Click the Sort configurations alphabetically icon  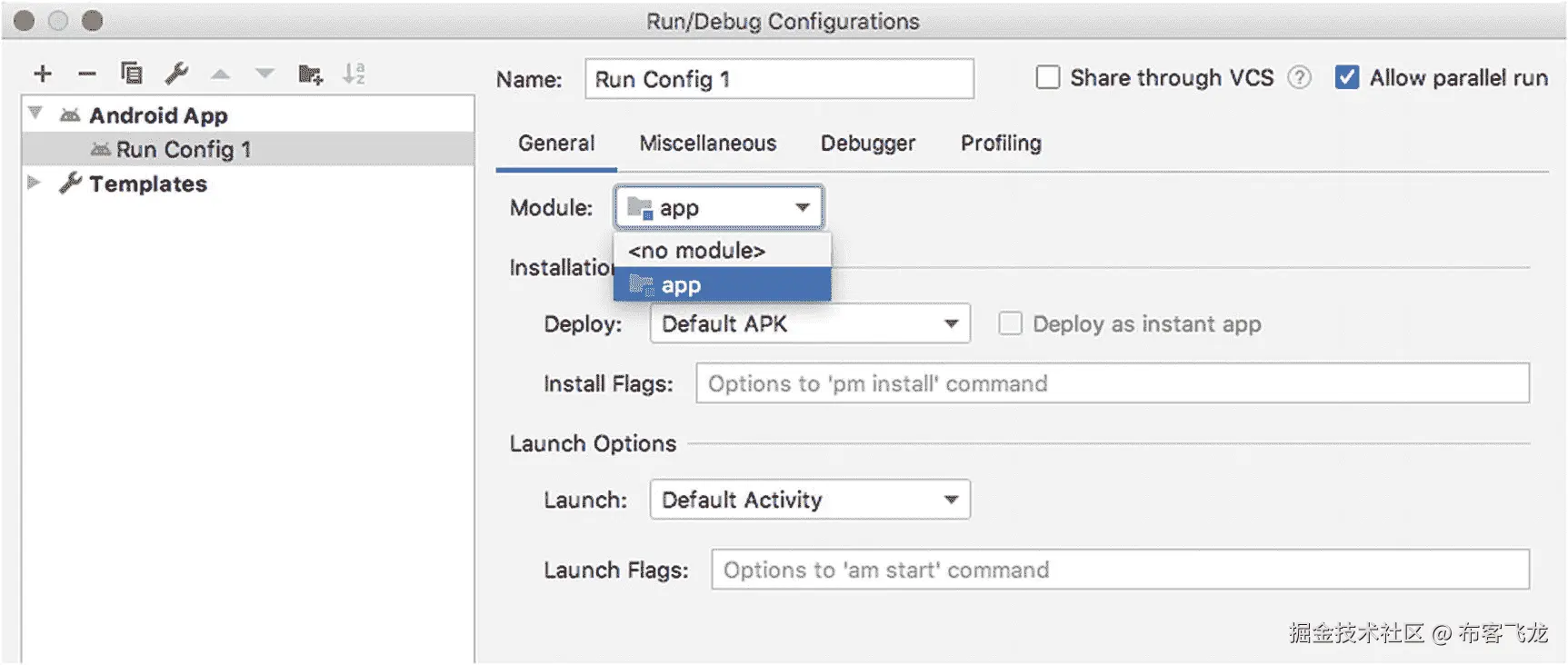click(x=354, y=74)
